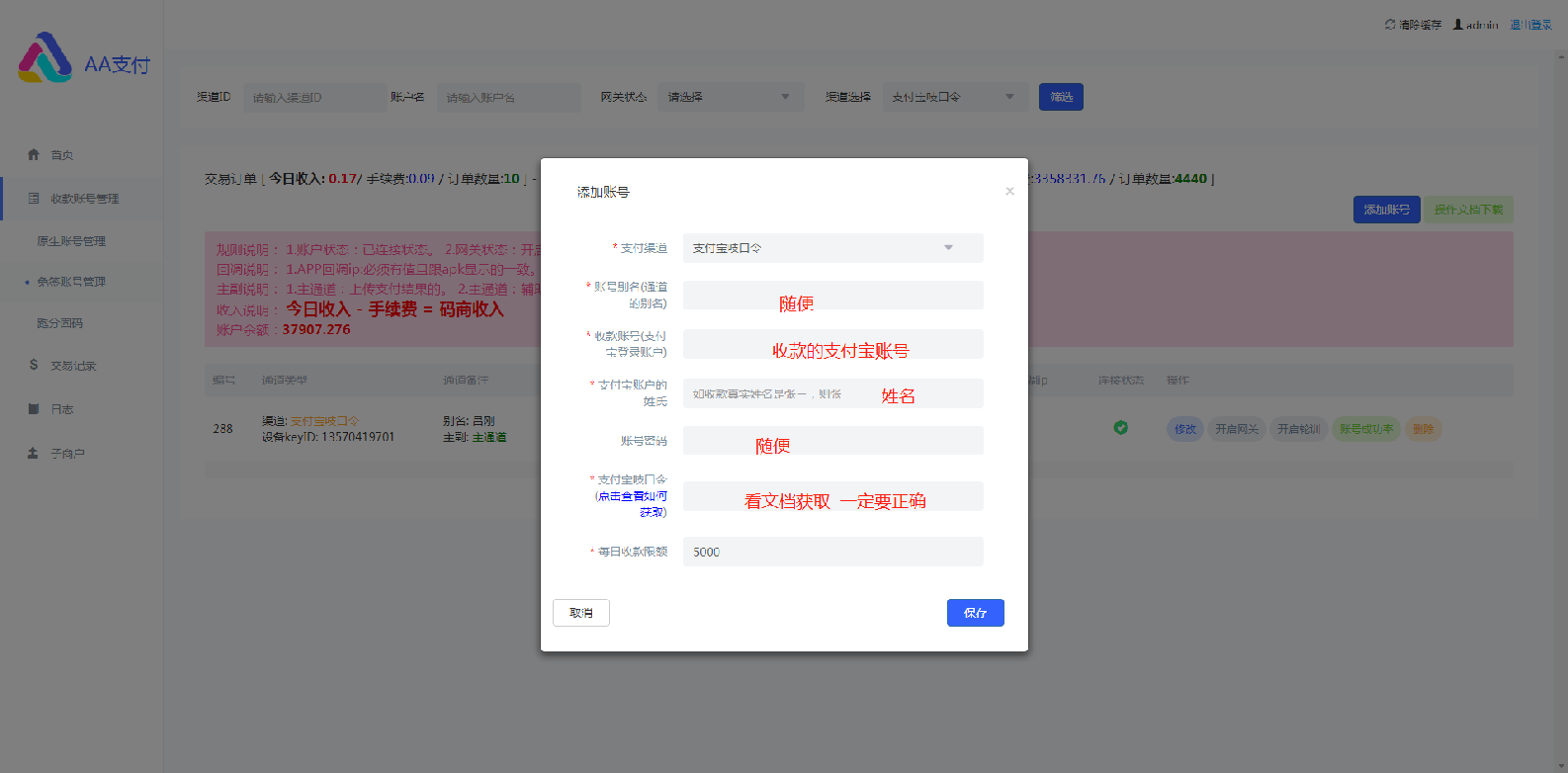Select 跑分固码 submenu item

click(59, 323)
